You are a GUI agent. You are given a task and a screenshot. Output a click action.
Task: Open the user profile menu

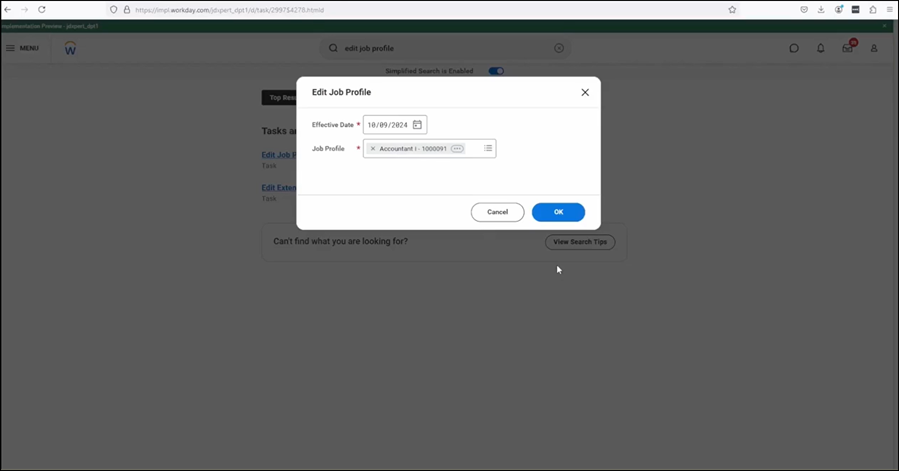click(x=873, y=48)
